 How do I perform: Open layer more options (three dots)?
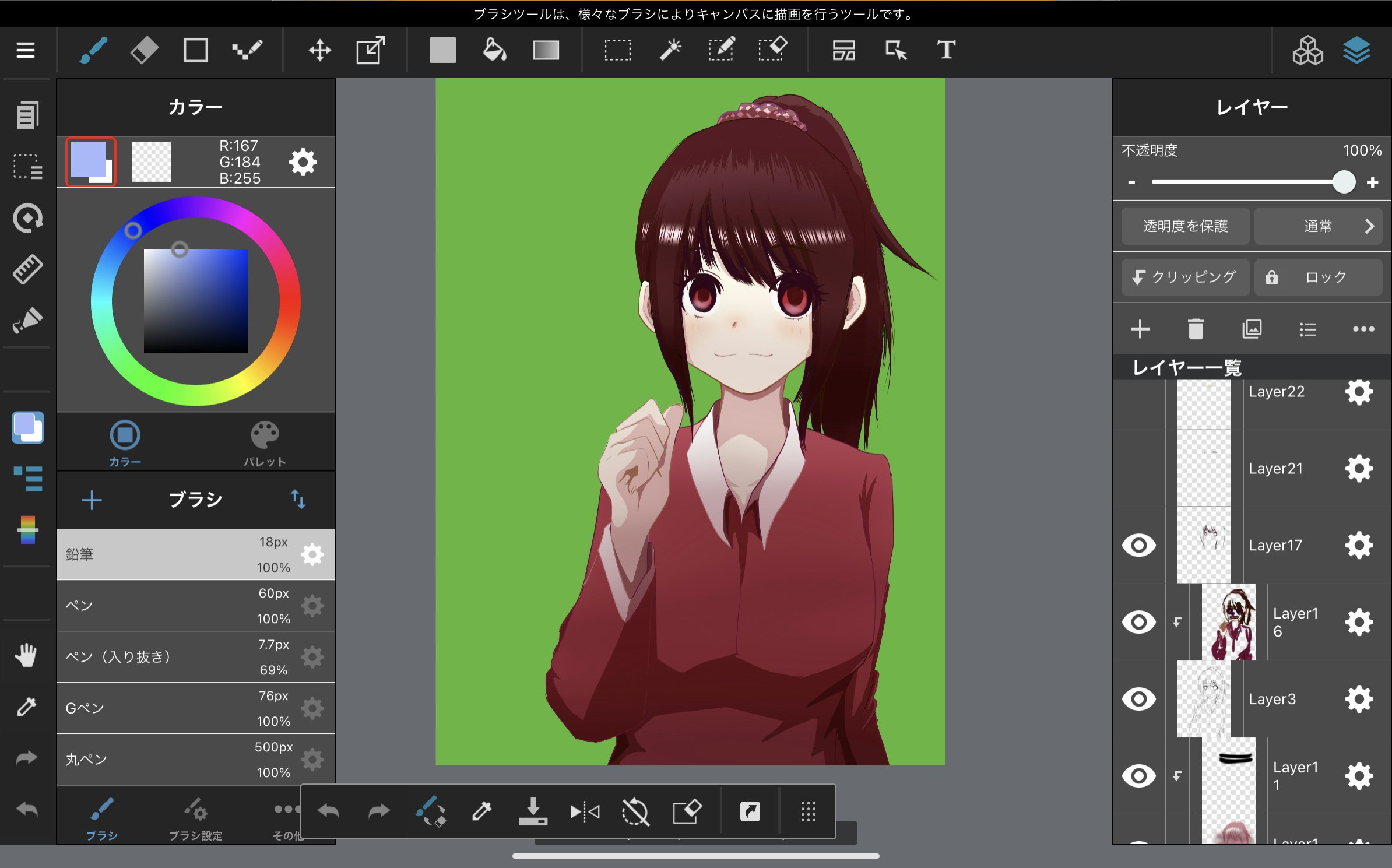[x=1363, y=329]
